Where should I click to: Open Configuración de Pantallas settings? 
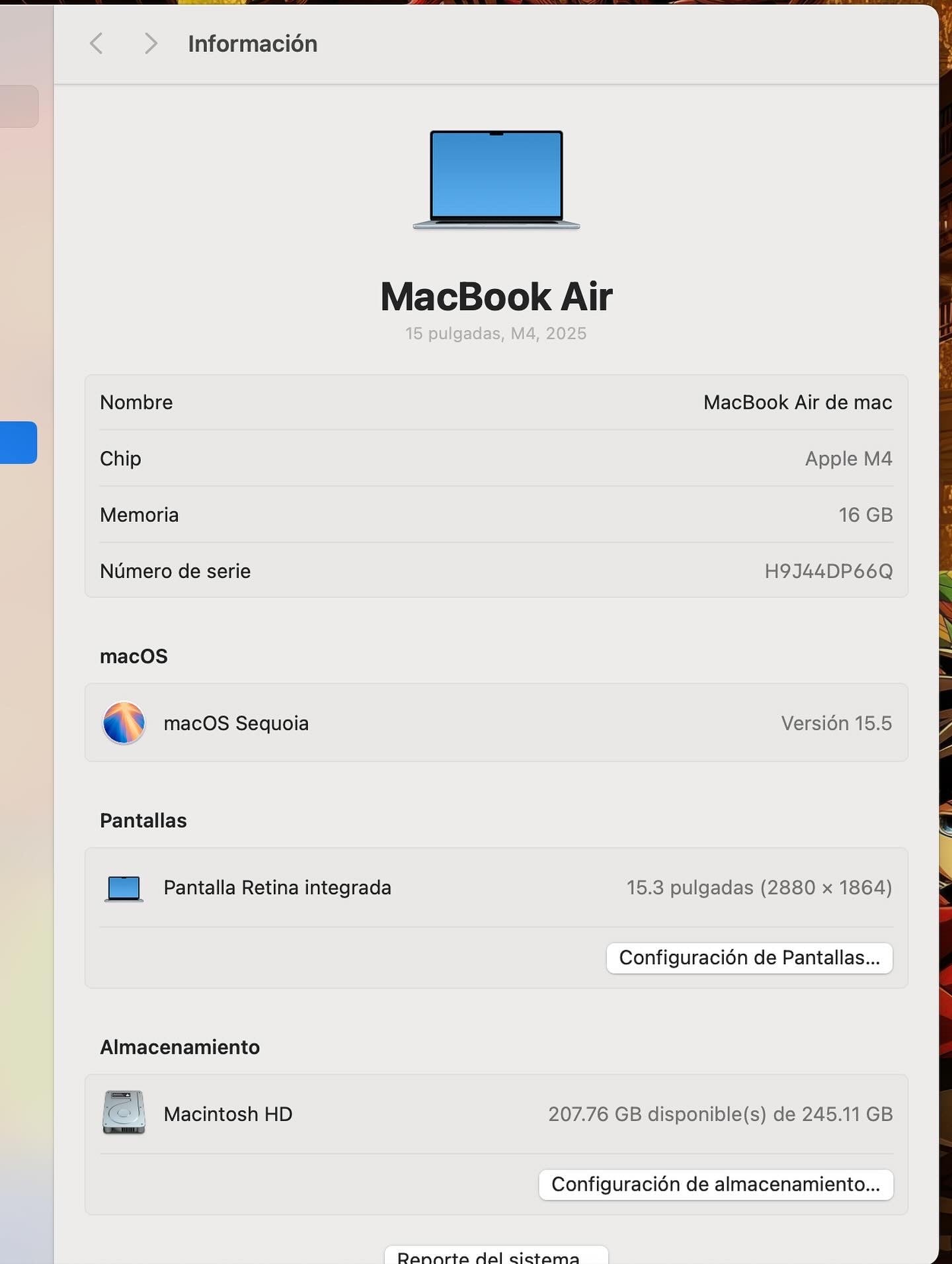click(x=750, y=958)
